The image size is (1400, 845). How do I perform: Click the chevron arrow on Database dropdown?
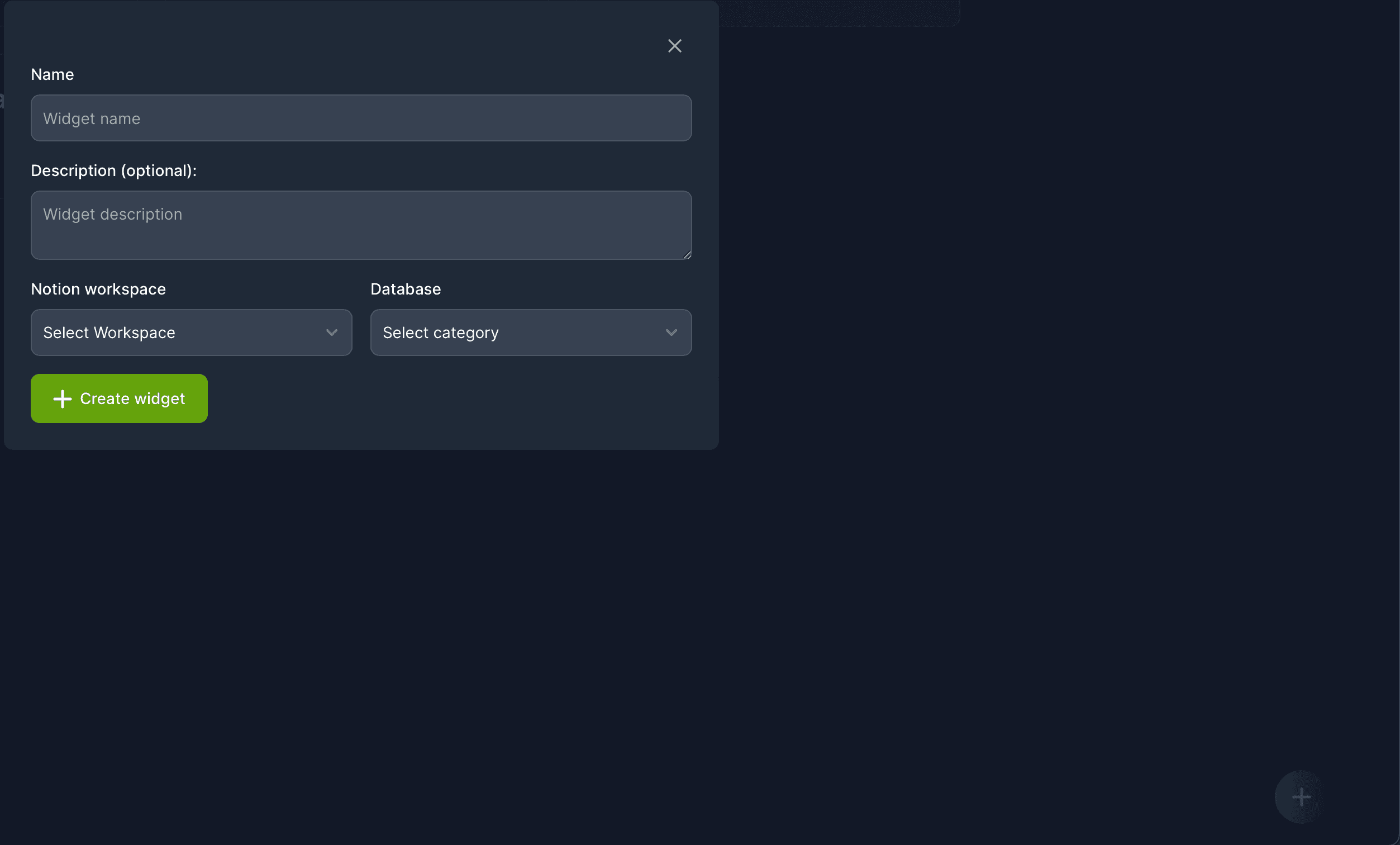(x=671, y=333)
